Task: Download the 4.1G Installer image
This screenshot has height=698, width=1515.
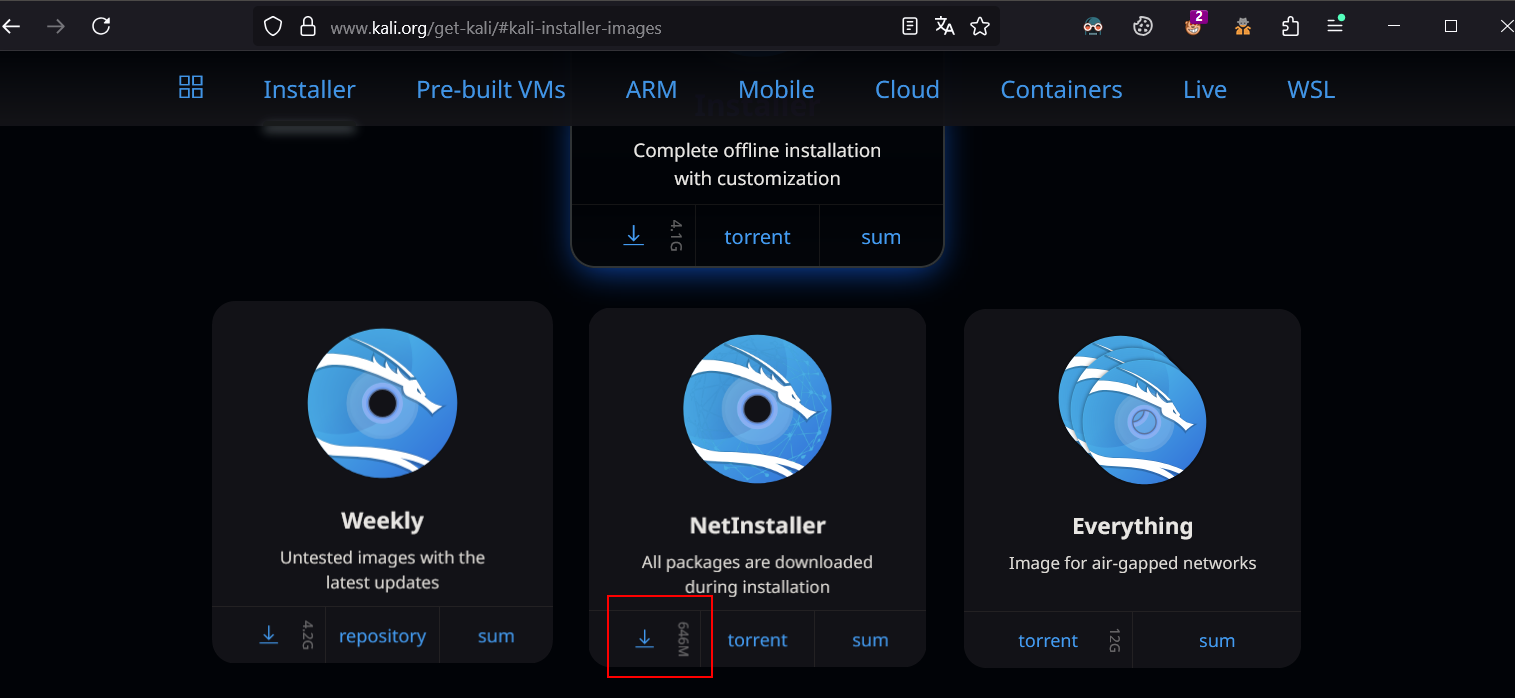Action: pyautogui.click(x=634, y=236)
